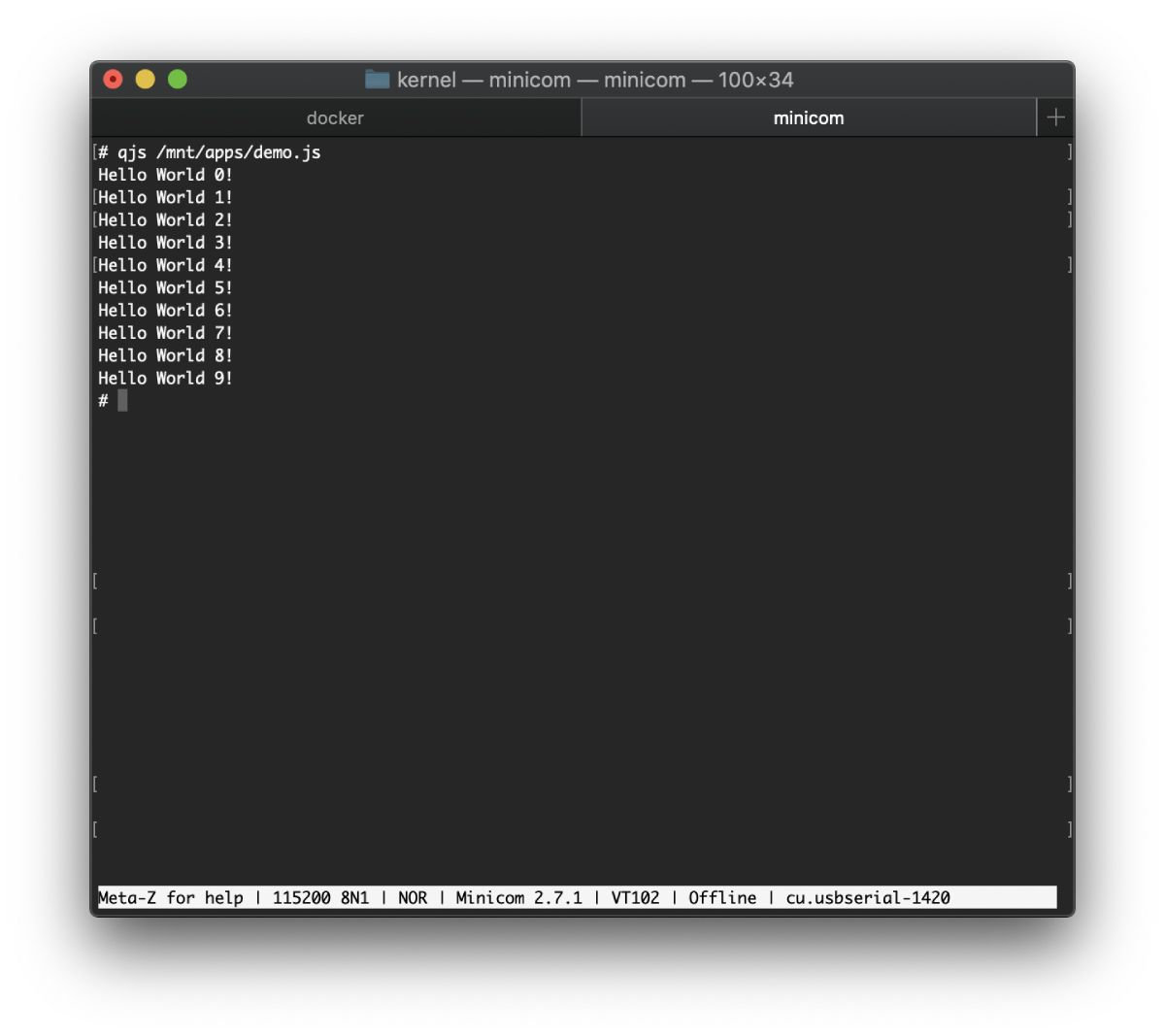Click the 'Hello World 1!' output line

click(165, 197)
